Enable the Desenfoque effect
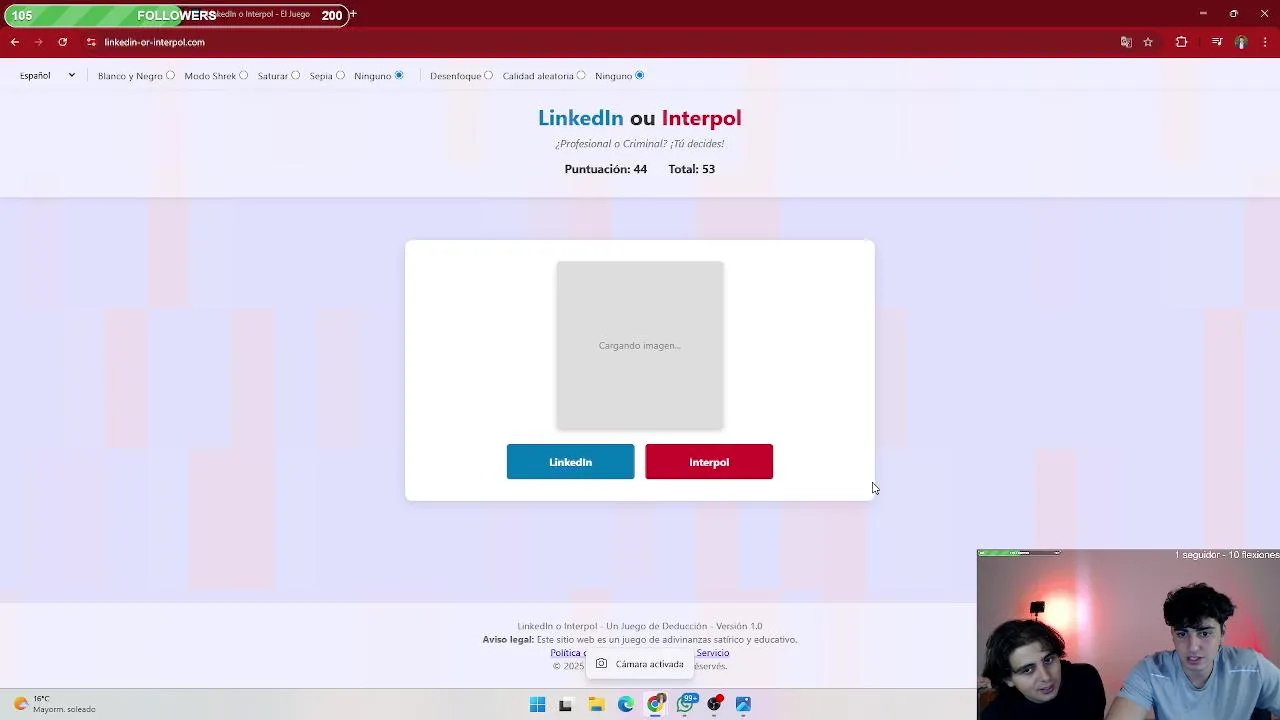 (x=488, y=75)
